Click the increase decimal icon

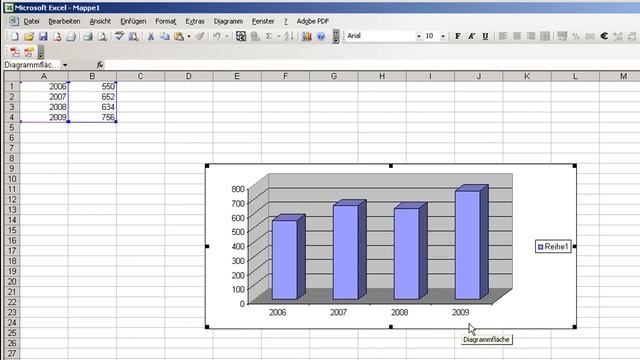(618, 36)
